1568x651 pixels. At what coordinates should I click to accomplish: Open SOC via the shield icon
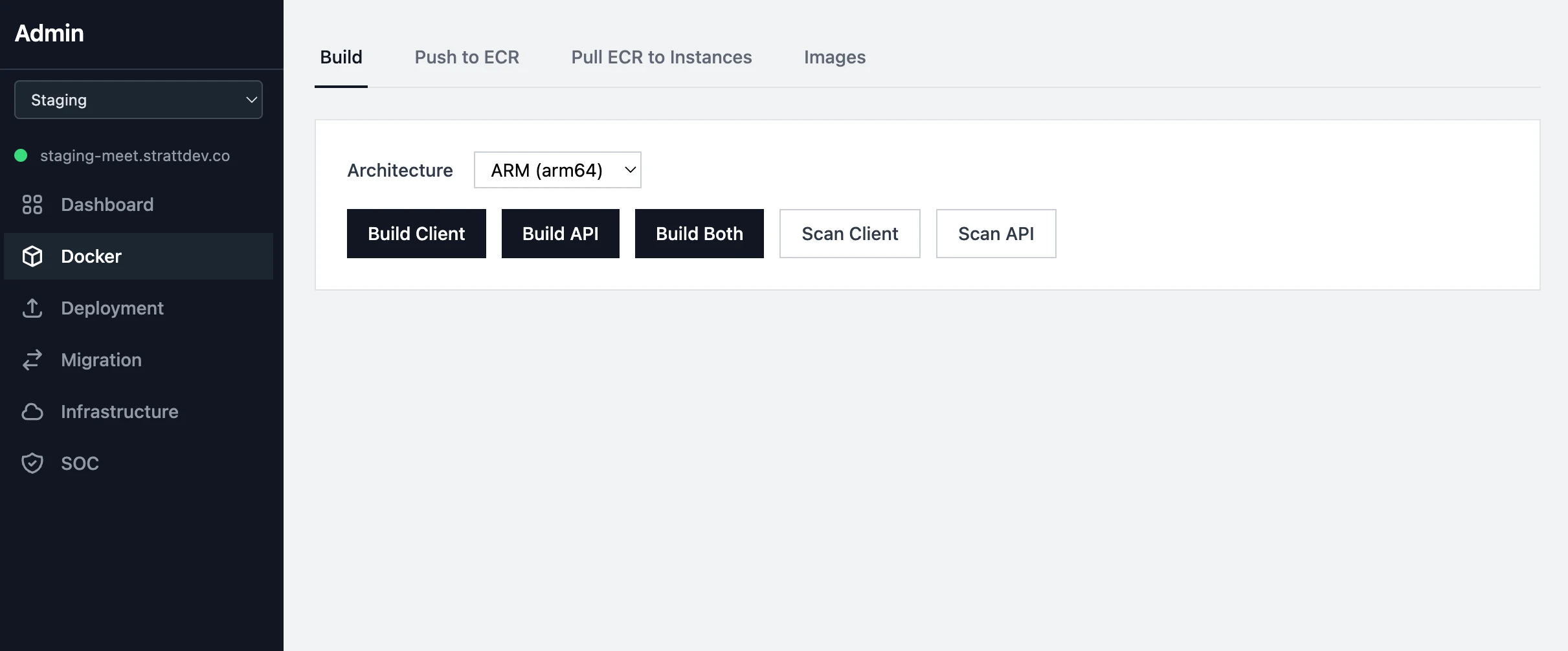click(x=33, y=463)
